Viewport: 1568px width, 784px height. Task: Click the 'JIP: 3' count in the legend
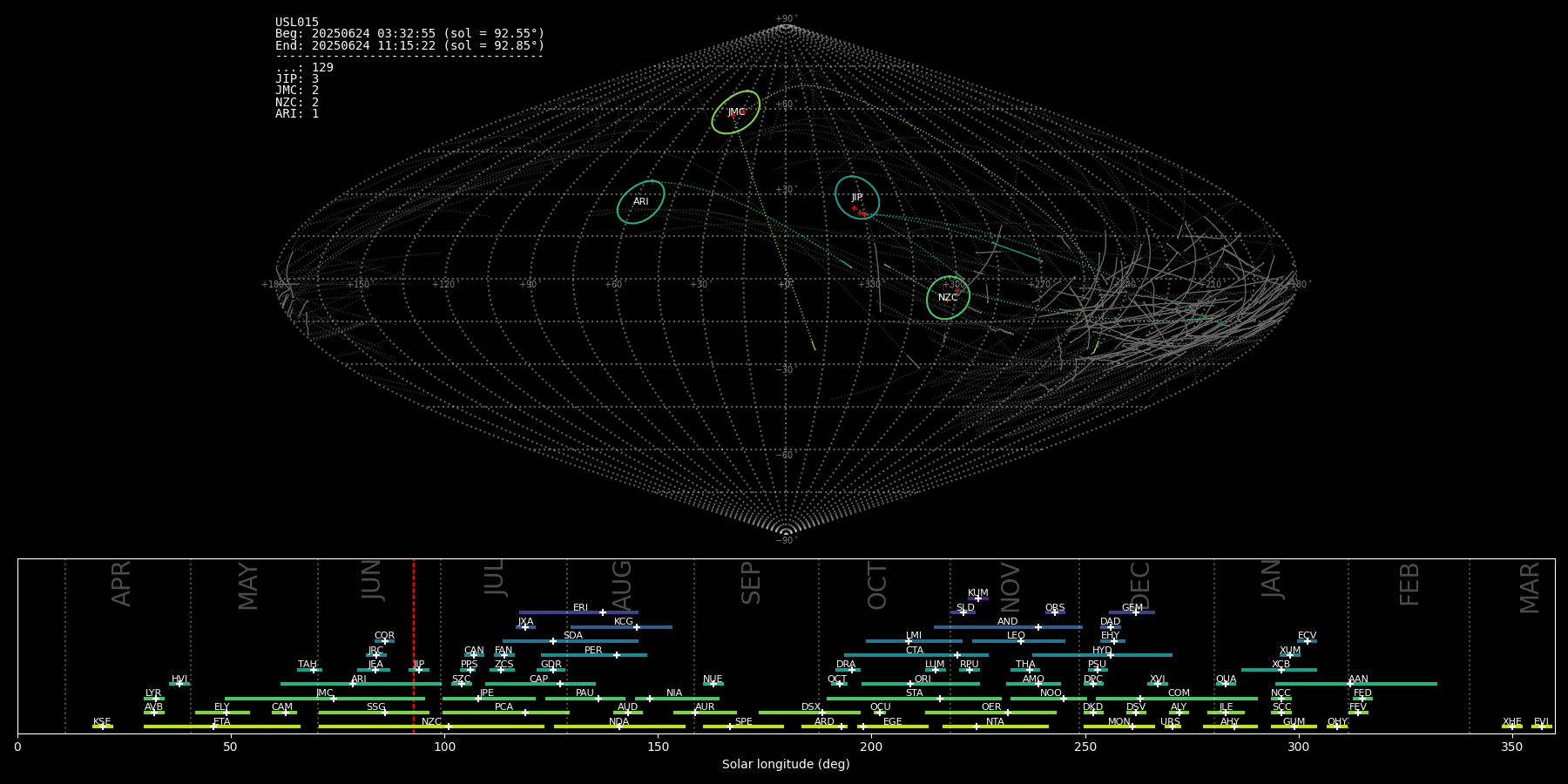(297, 79)
